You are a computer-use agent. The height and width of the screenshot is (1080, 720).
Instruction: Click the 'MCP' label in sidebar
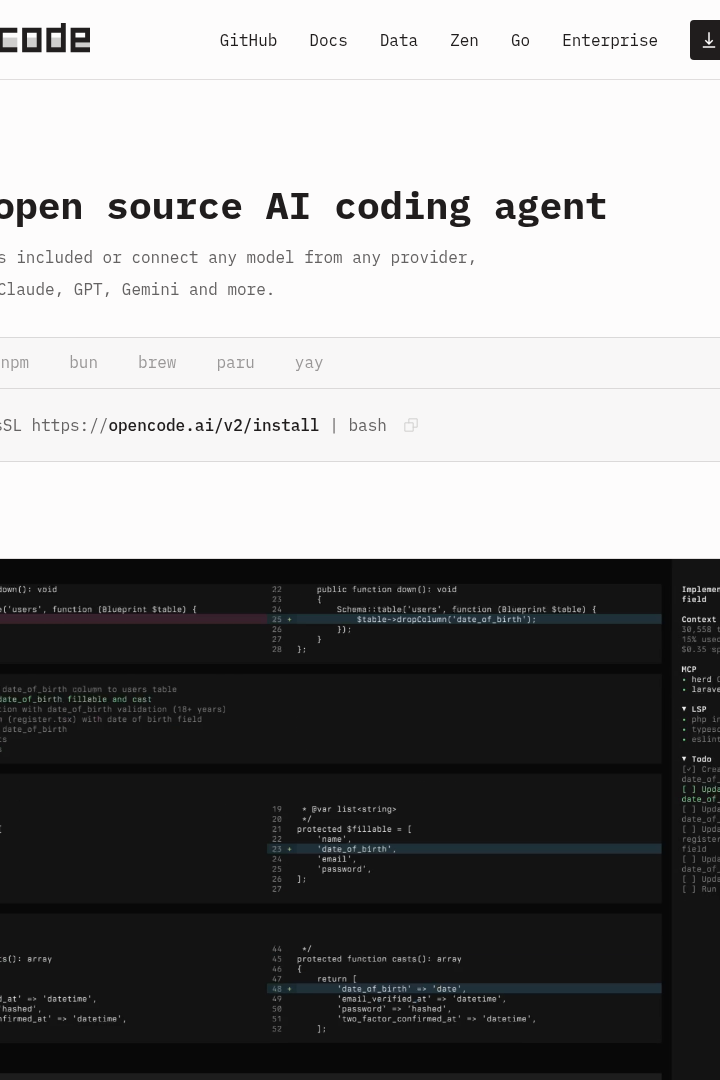(689, 669)
